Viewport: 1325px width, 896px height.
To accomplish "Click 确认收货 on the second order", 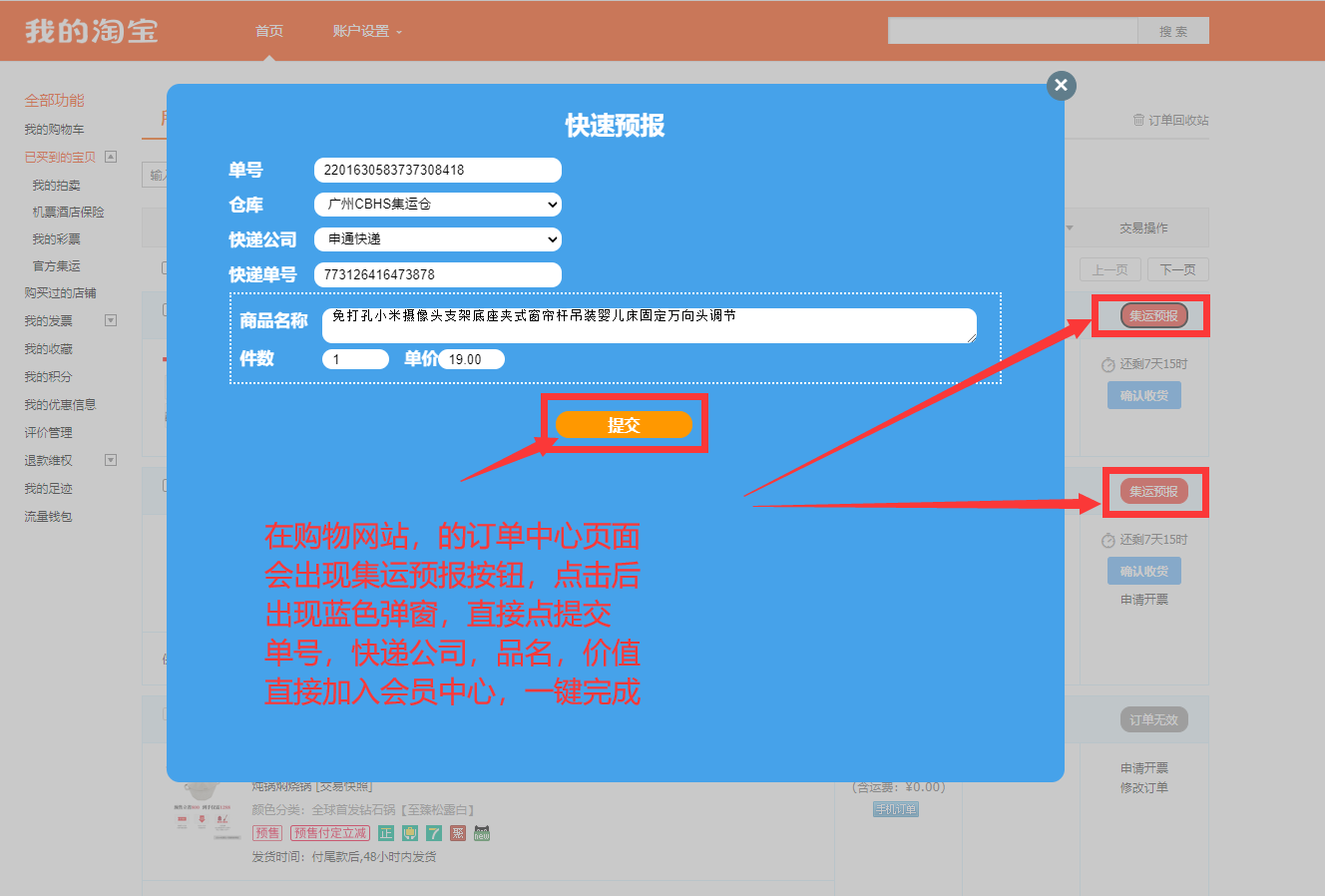I will coord(1144,571).
